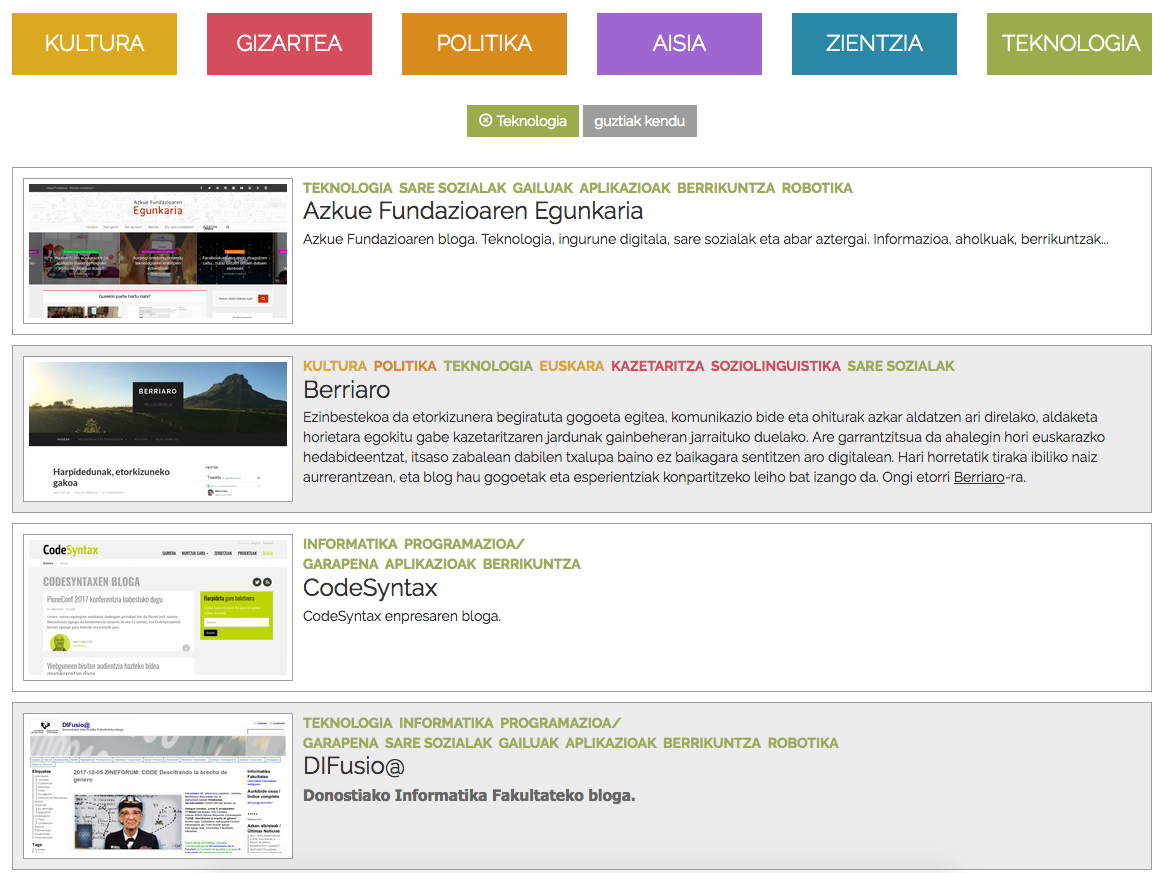Select SARE SOZIALAK tag on Berriaro entry
The height and width of the screenshot is (873, 1159).
tap(900, 366)
